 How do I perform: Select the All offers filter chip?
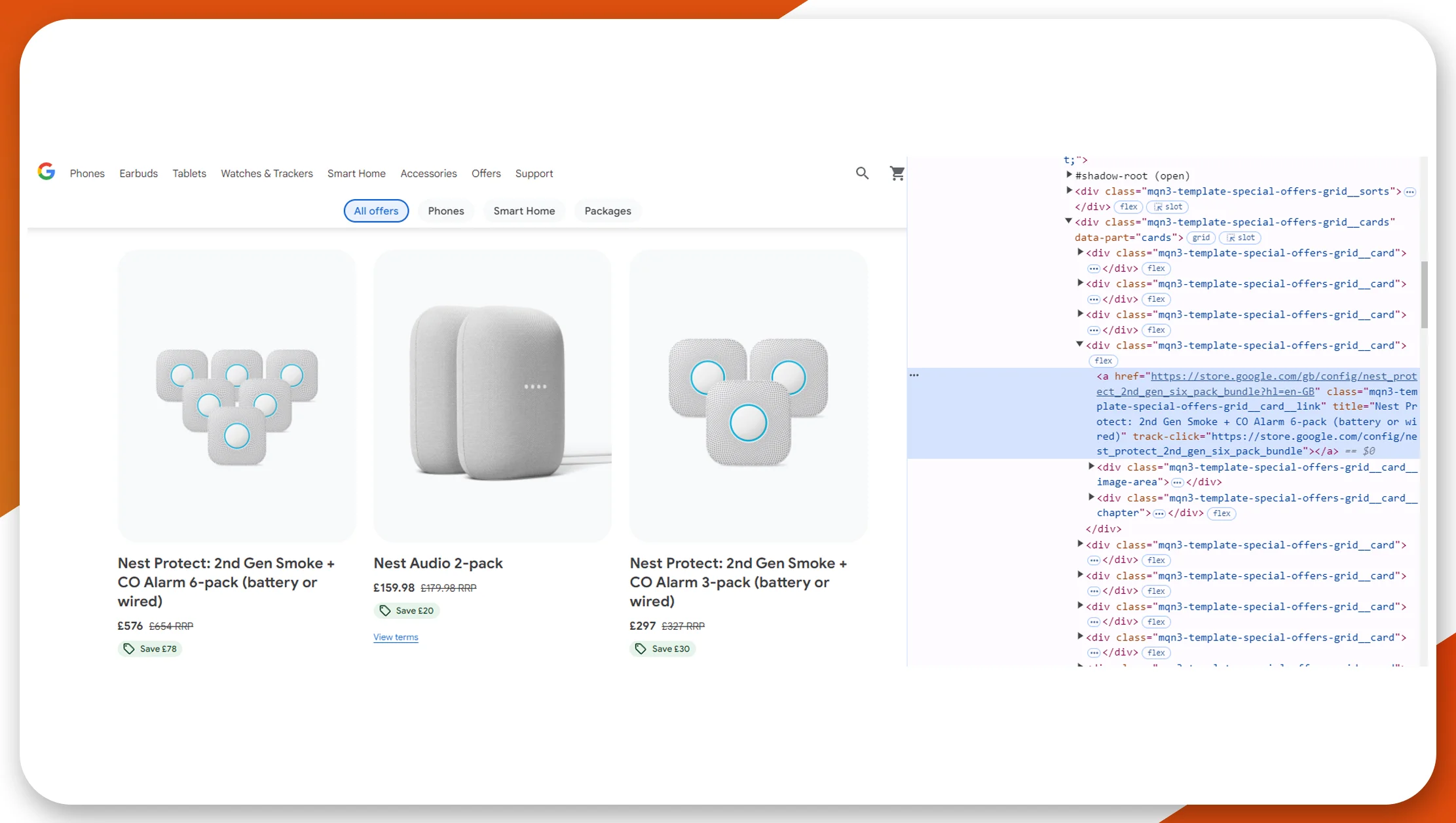point(376,211)
